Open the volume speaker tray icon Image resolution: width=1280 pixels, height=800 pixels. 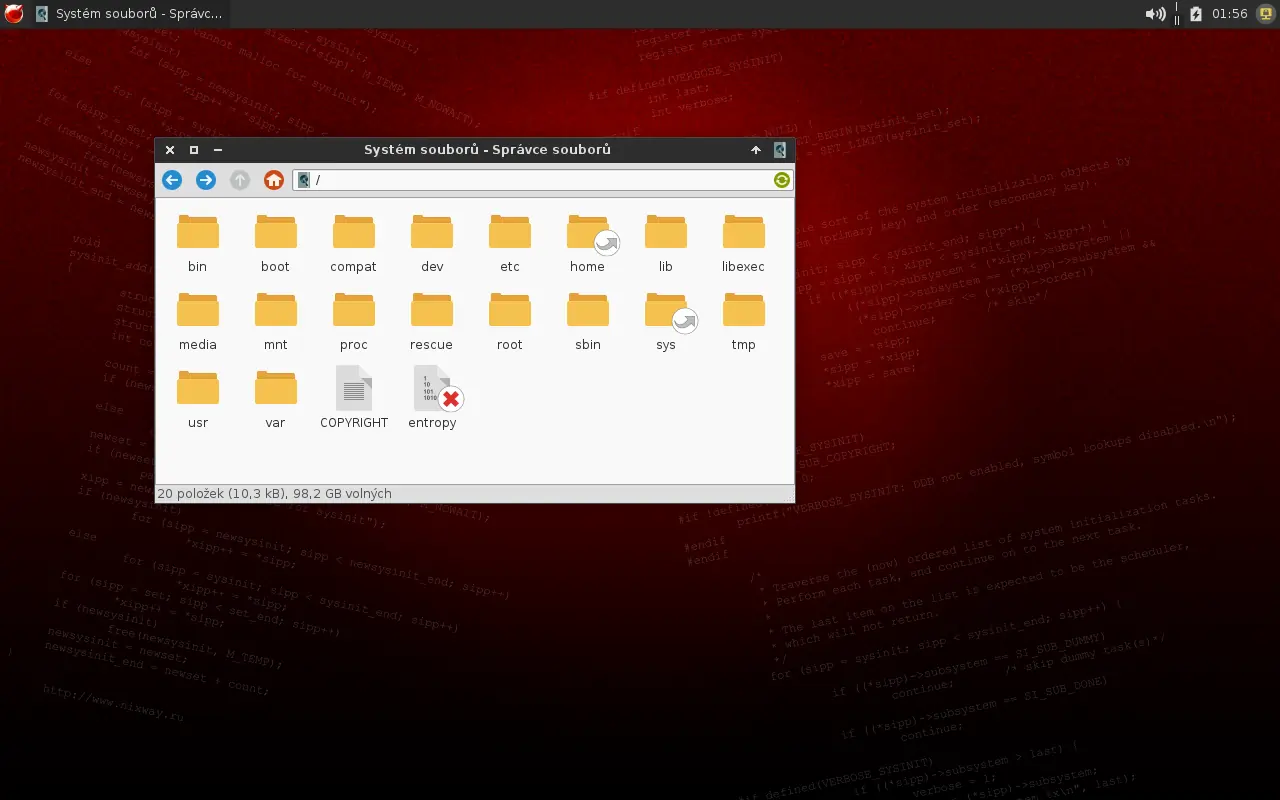pyautogui.click(x=1155, y=14)
